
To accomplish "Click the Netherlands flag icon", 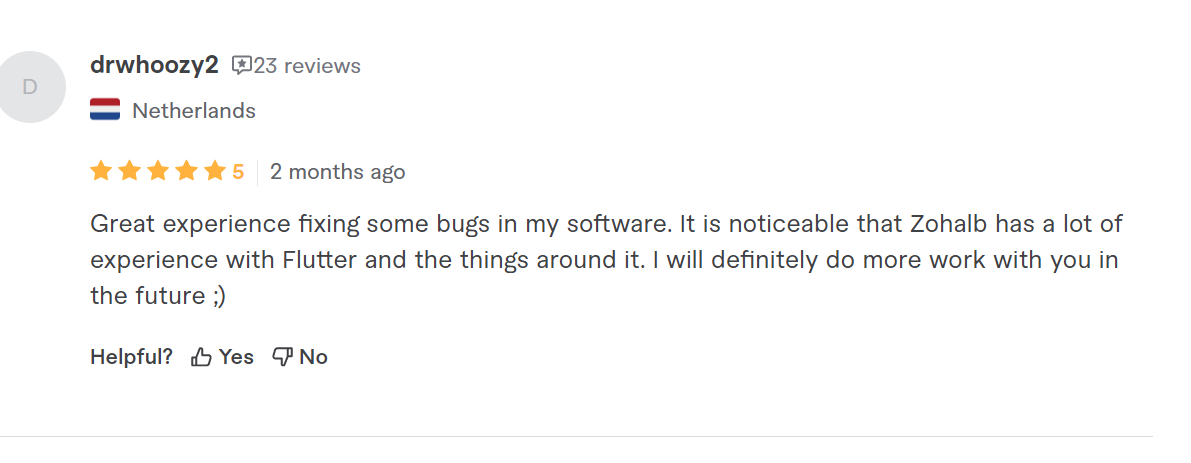I will tap(105, 110).
